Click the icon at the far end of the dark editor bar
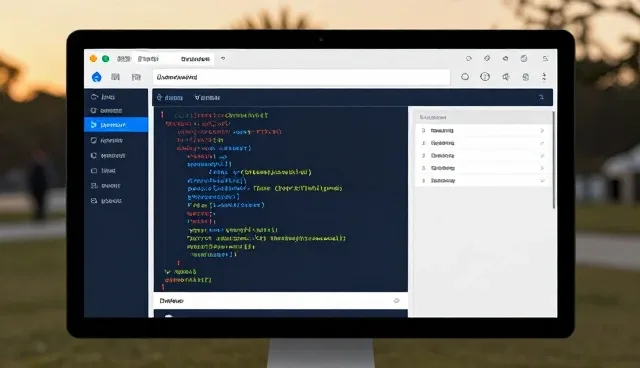 coord(541,97)
